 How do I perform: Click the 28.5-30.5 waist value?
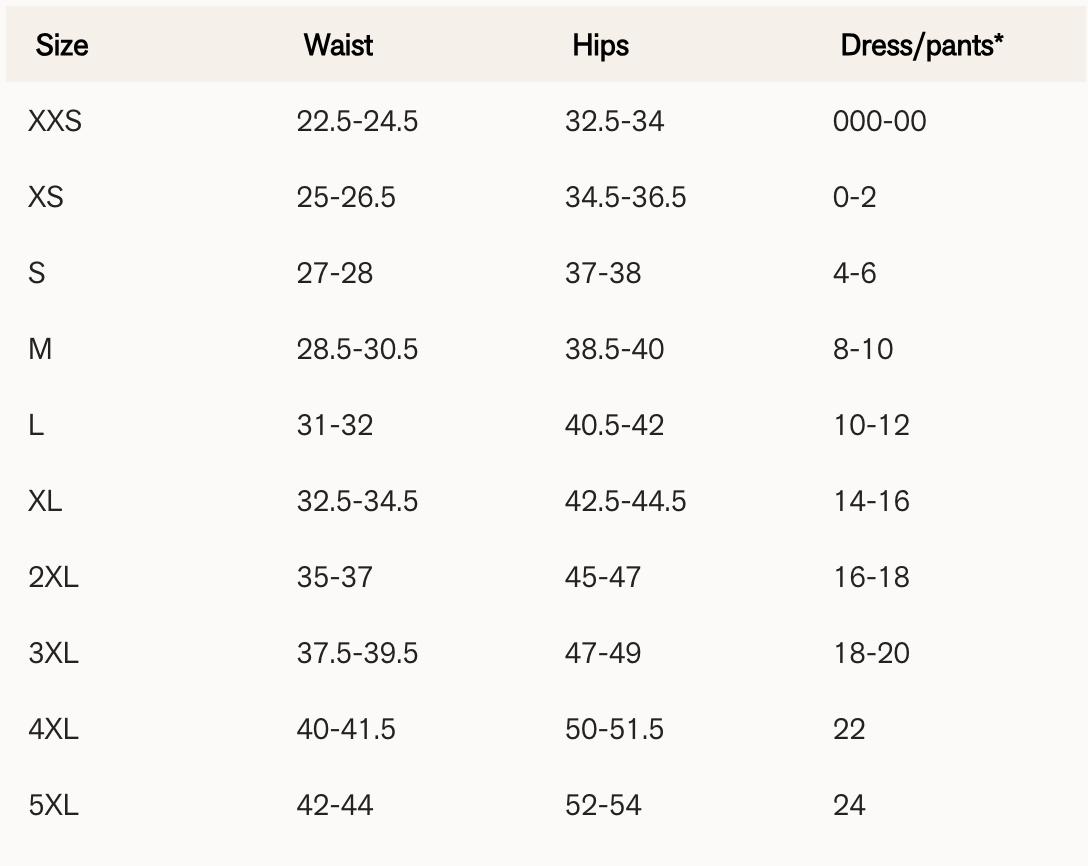pyautogui.click(x=357, y=349)
